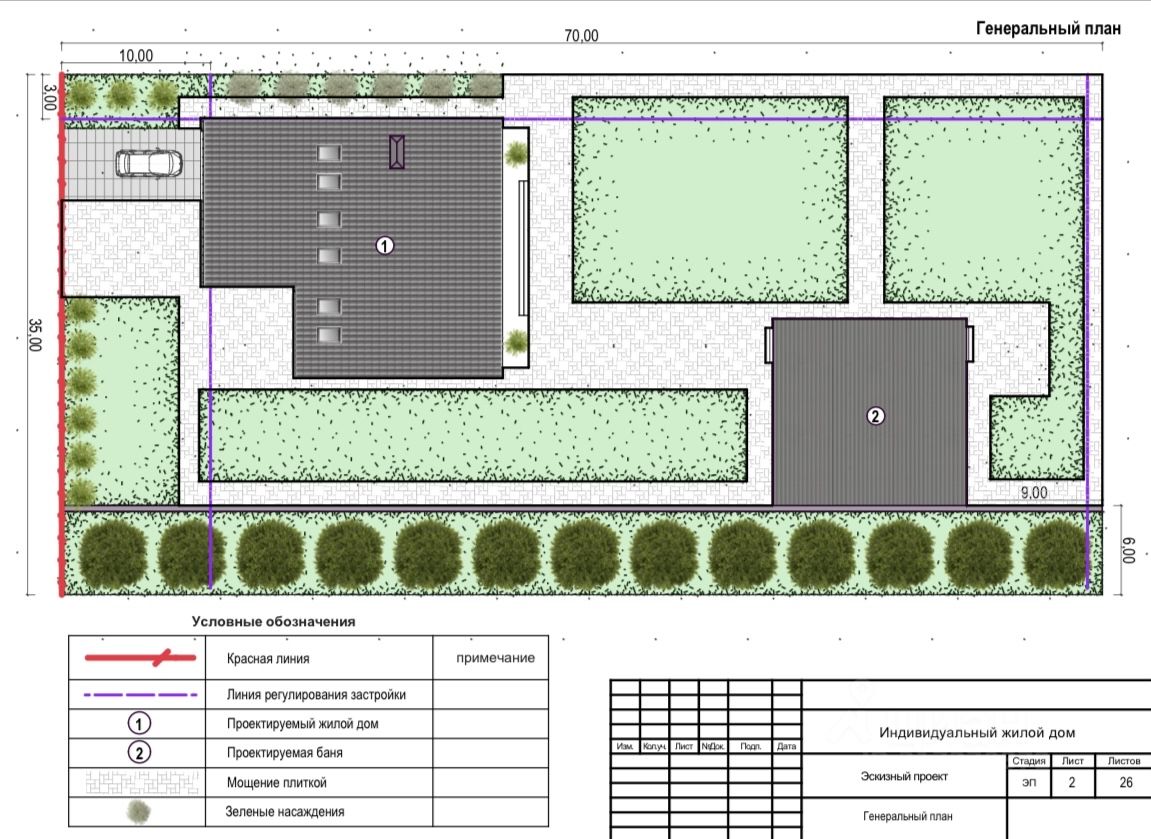The height and width of the screenshot is (839, 1151).
Task: Click 'Генеральный план' in the title block
Action: pos(907,816)
